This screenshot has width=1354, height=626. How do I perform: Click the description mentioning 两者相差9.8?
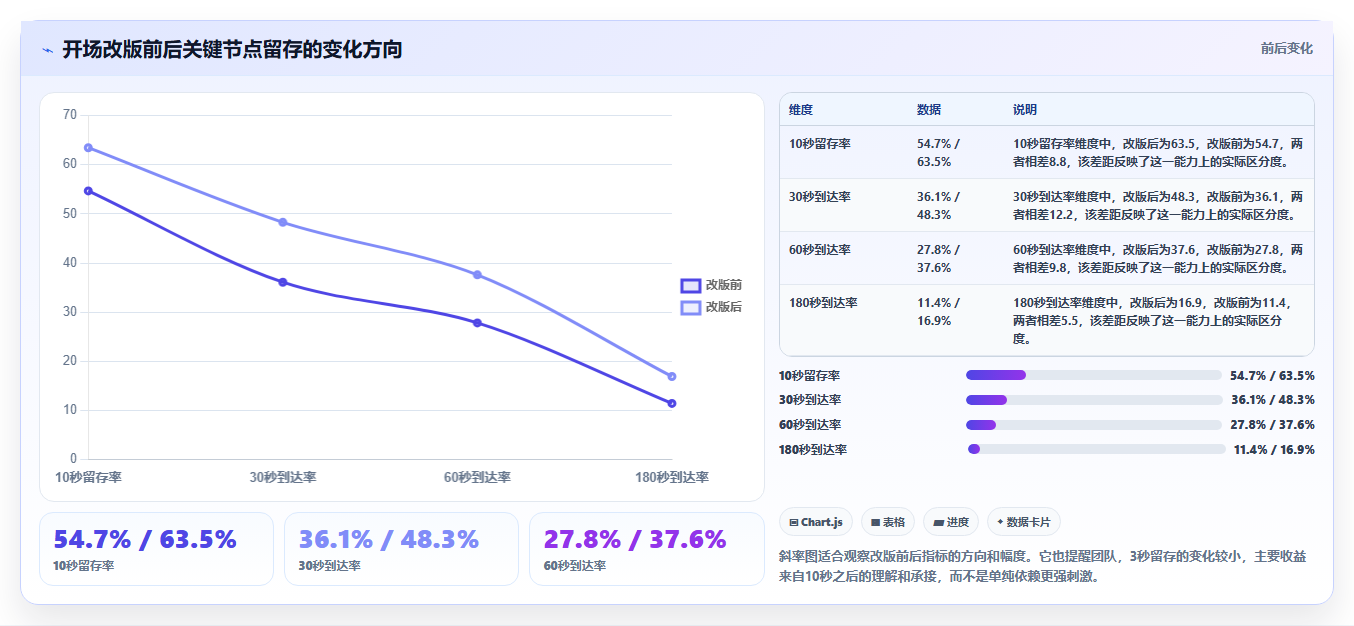1158,259
